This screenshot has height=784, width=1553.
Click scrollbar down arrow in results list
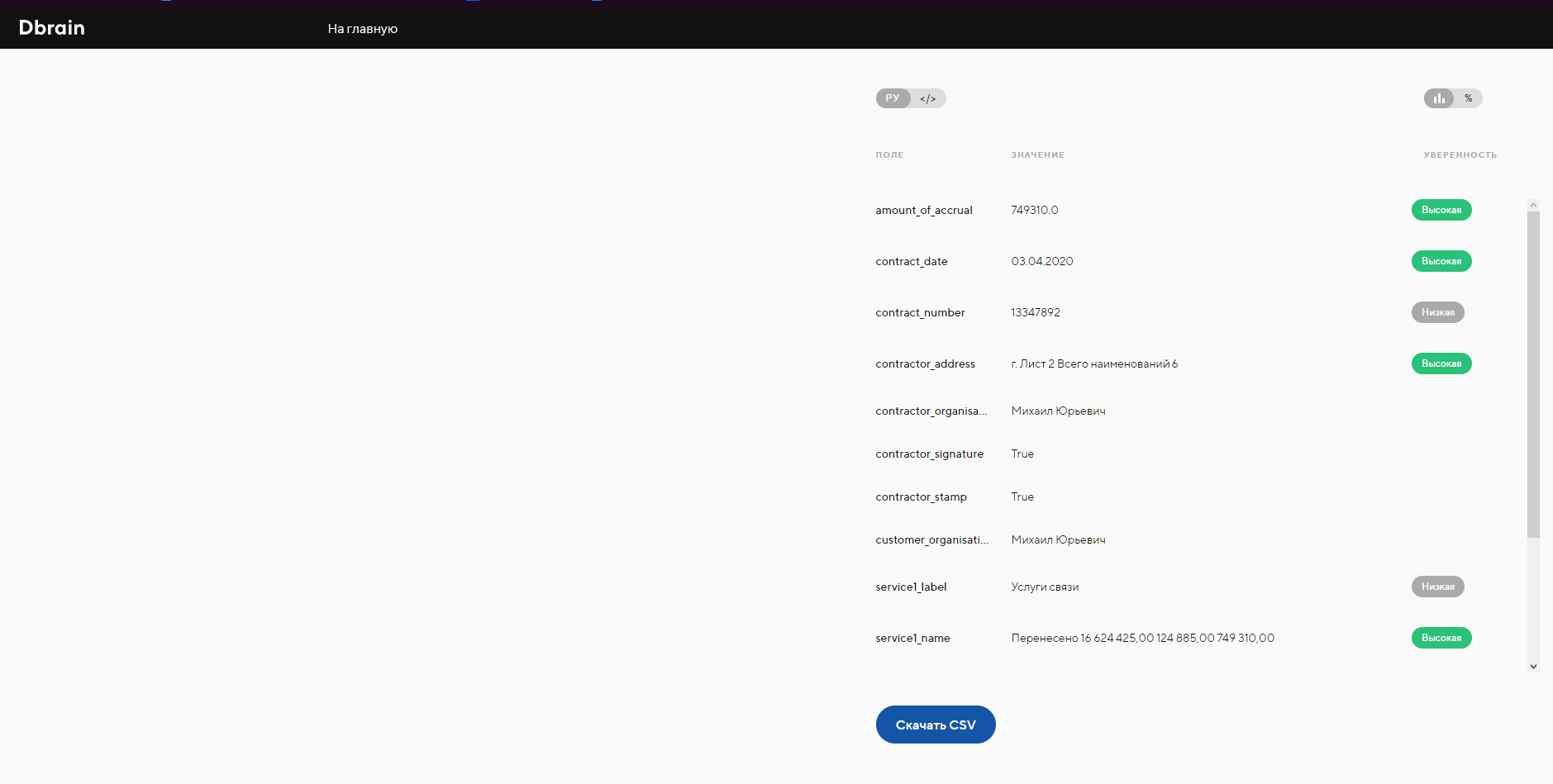click(1533, 667)
